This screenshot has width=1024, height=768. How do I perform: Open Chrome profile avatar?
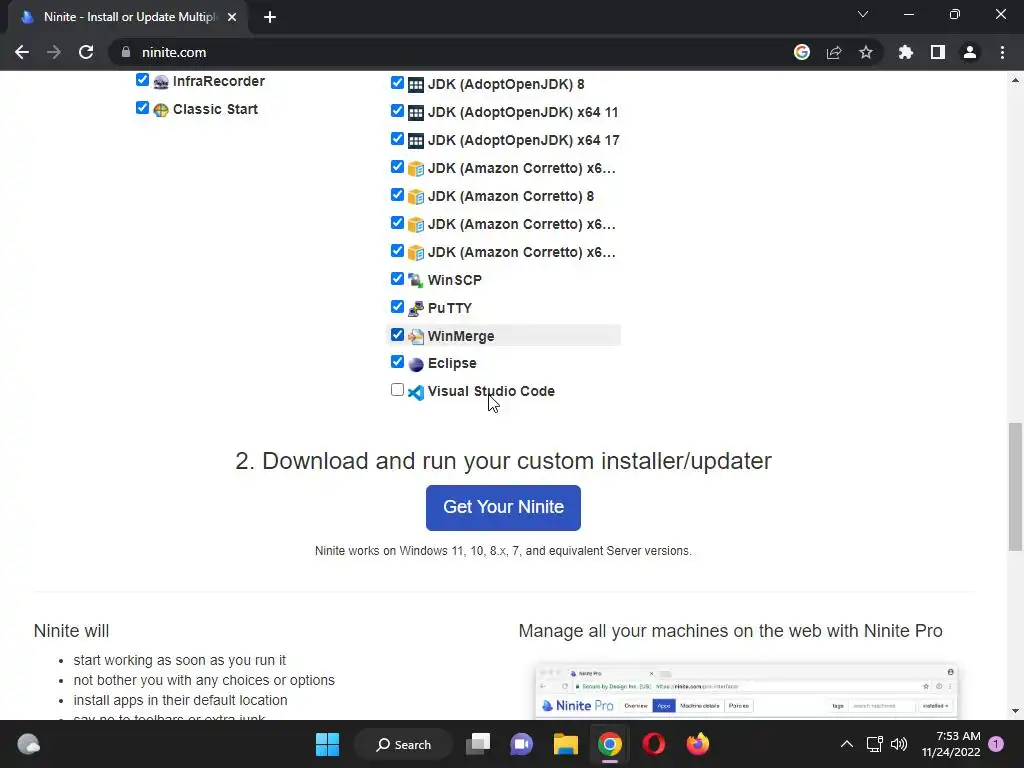(970, 52)
